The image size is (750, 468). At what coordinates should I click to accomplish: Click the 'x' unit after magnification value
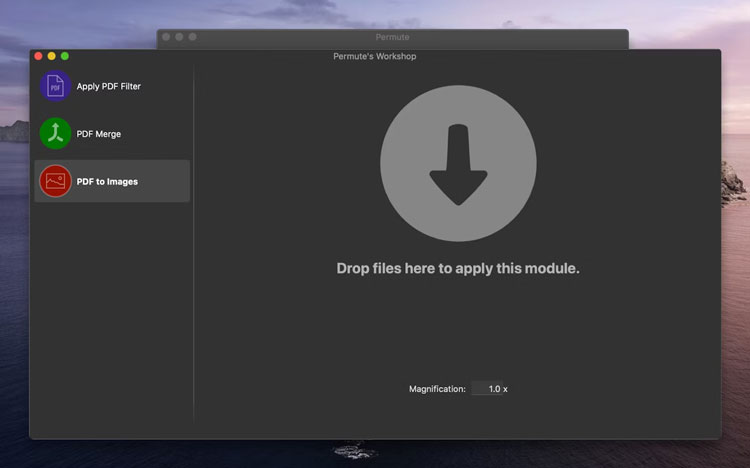pos(506,389)
